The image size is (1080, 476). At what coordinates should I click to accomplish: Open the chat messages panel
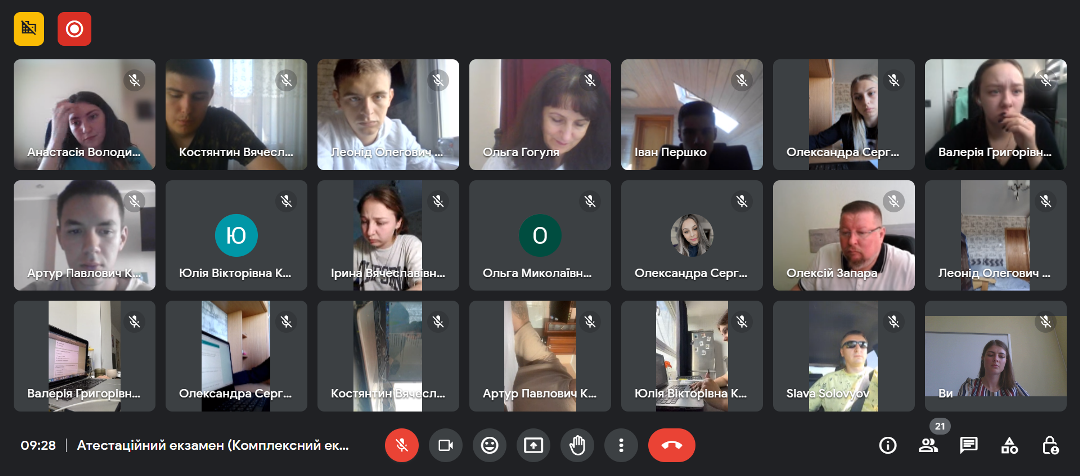tap(969, 446)
